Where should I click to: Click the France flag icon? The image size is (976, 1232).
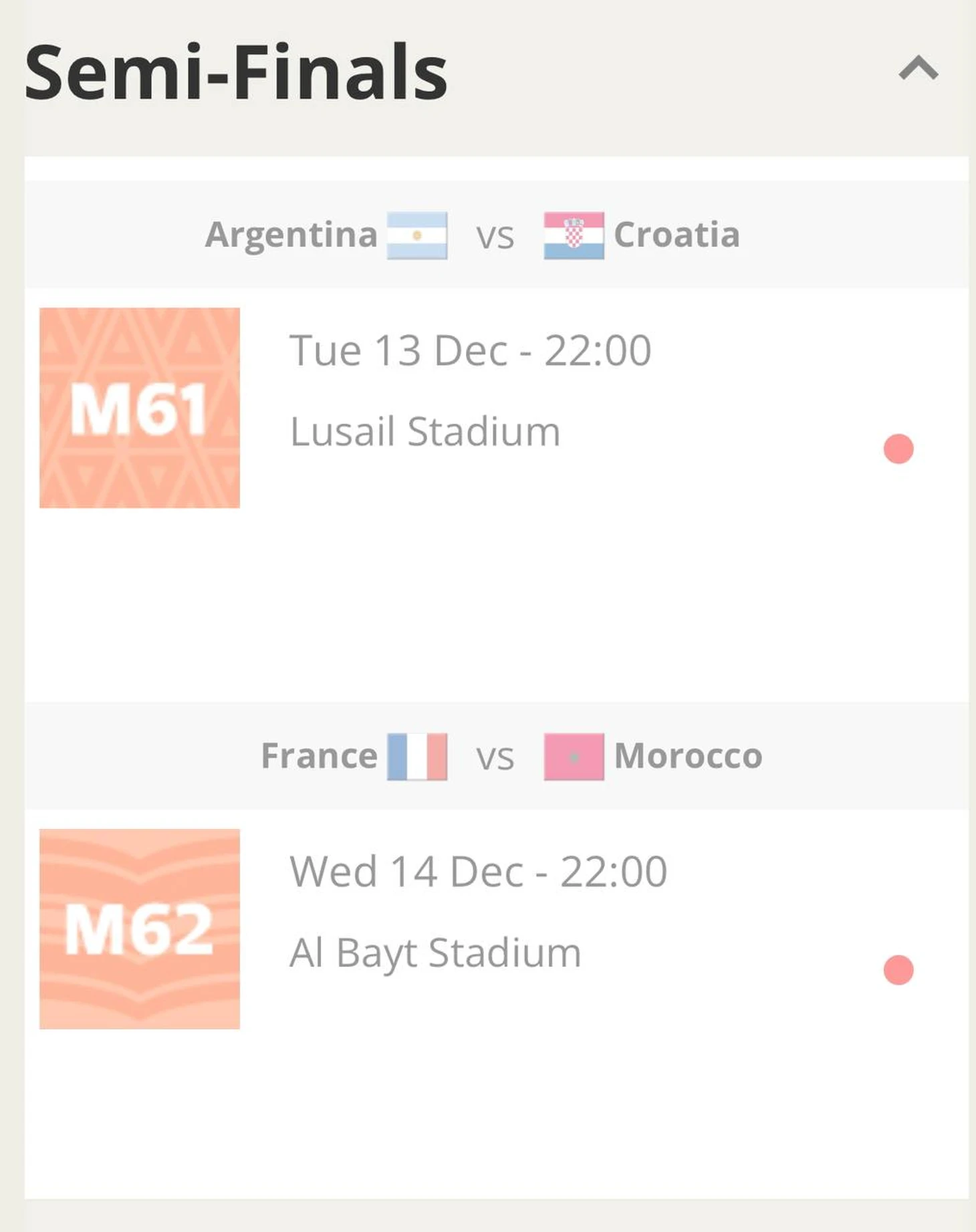click(417, 757)
